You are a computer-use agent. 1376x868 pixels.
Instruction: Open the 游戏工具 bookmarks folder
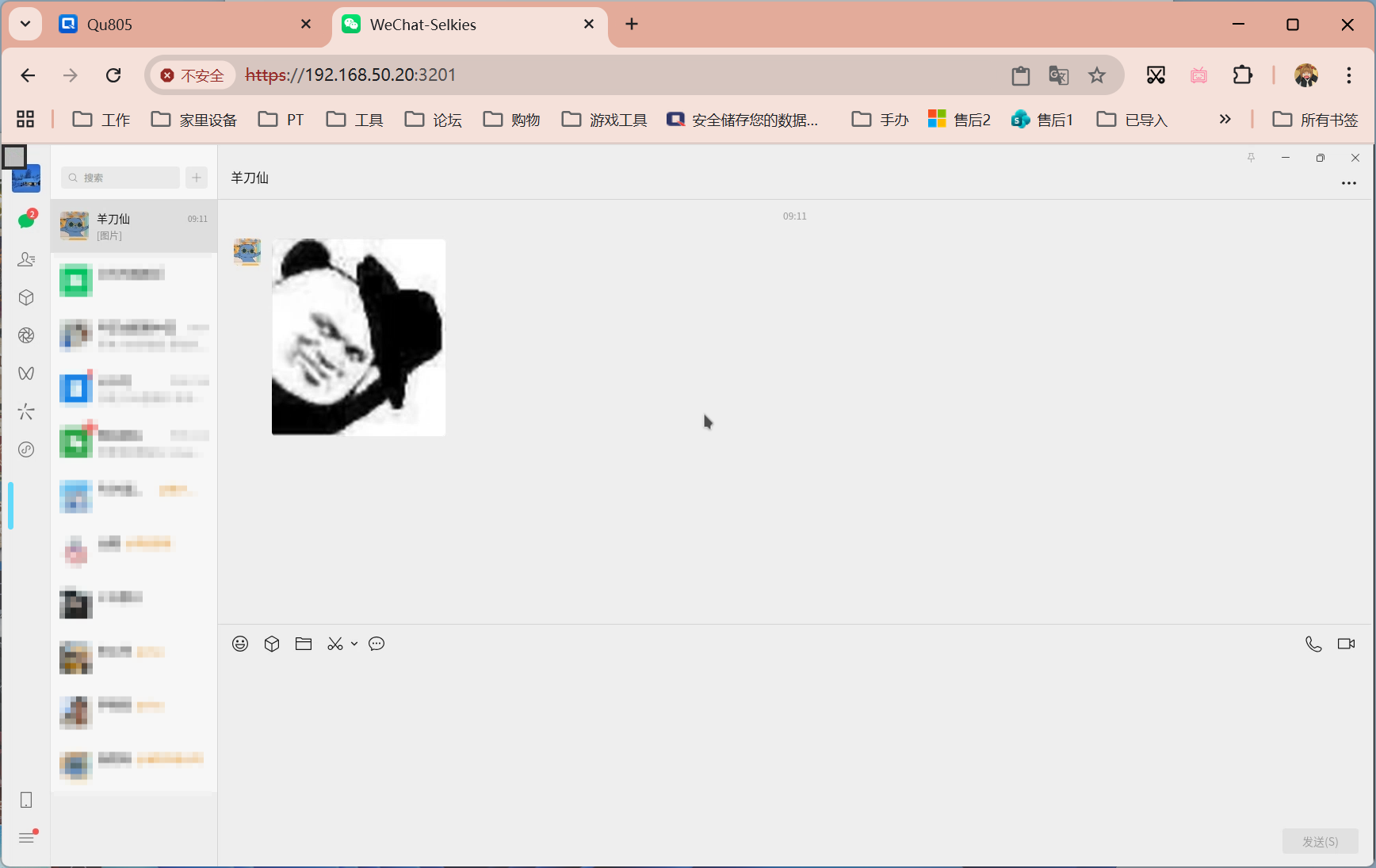coord(604,119)
